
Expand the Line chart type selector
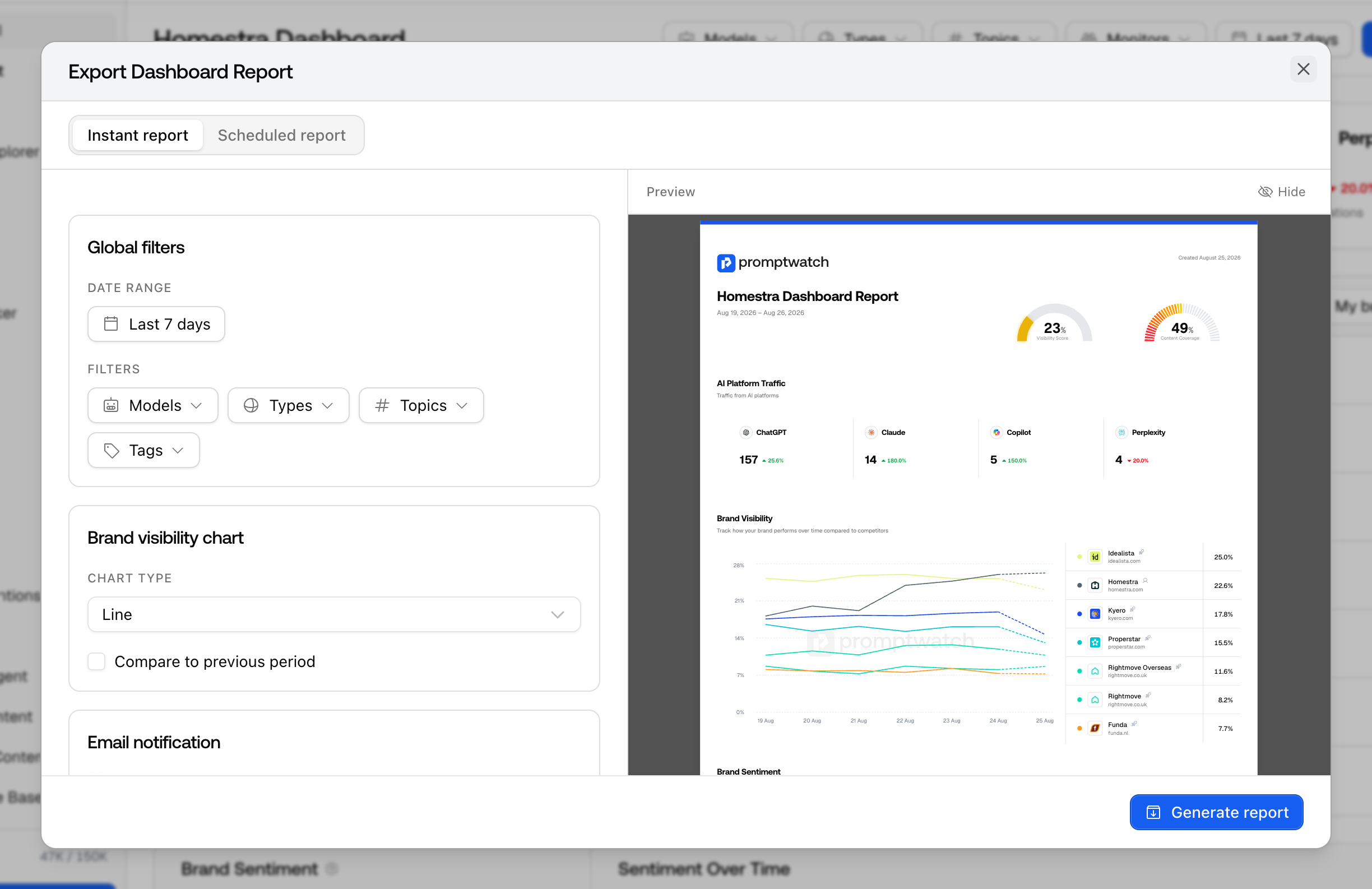[x=334, y=614]
